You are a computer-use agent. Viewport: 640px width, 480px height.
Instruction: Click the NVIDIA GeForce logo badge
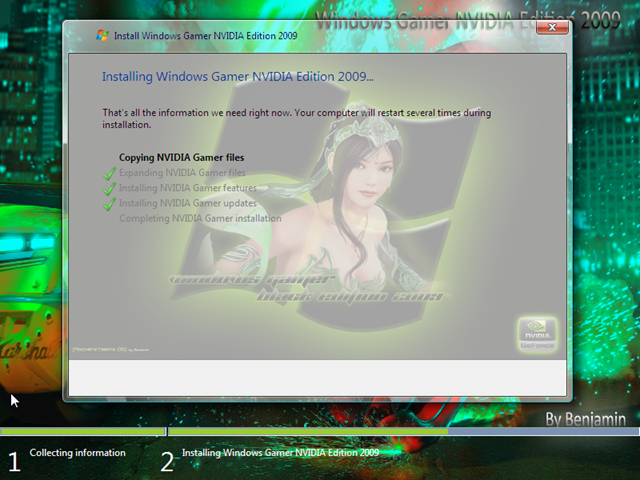[x=537, y=335]
